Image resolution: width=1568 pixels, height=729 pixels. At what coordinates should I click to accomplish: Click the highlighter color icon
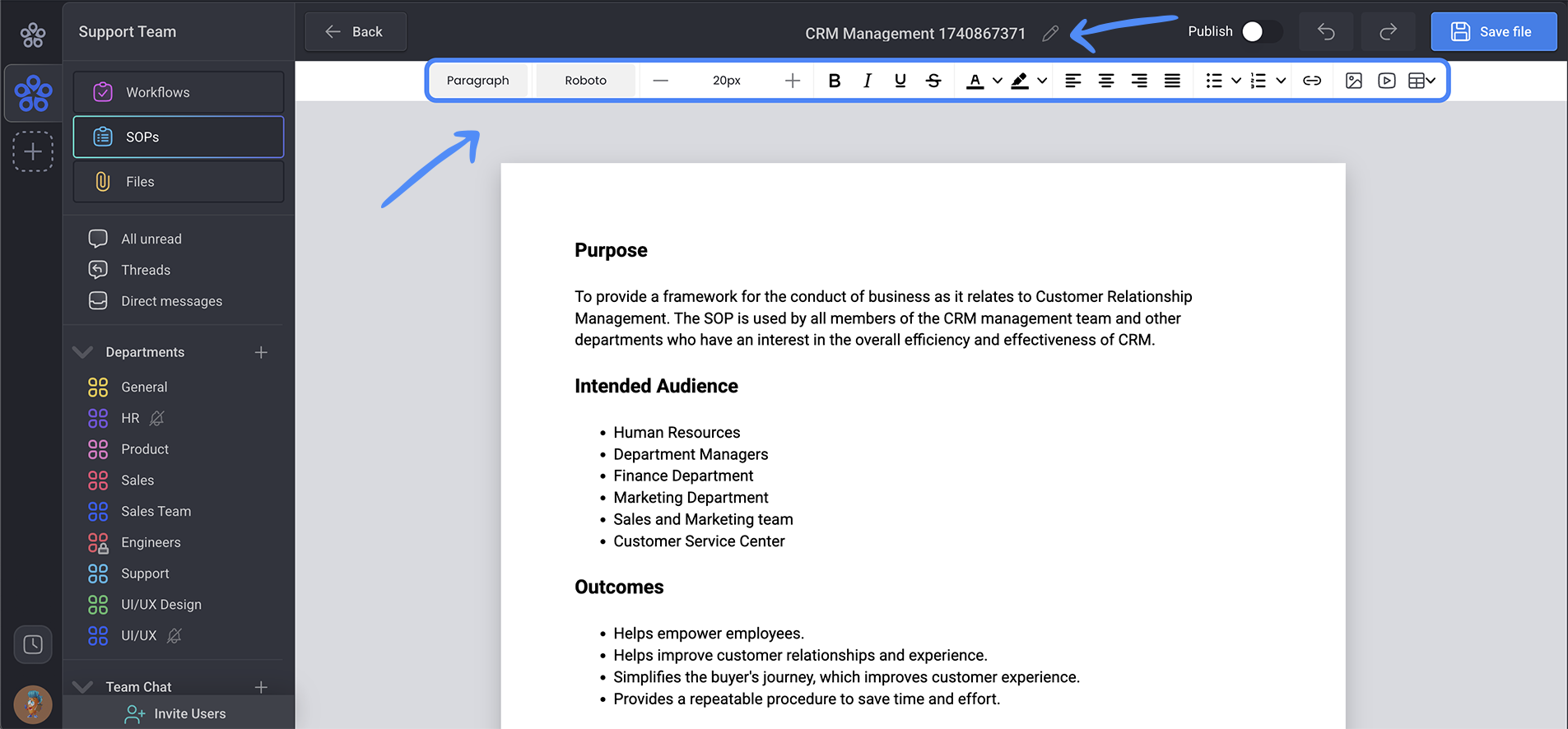(1020, 81)
